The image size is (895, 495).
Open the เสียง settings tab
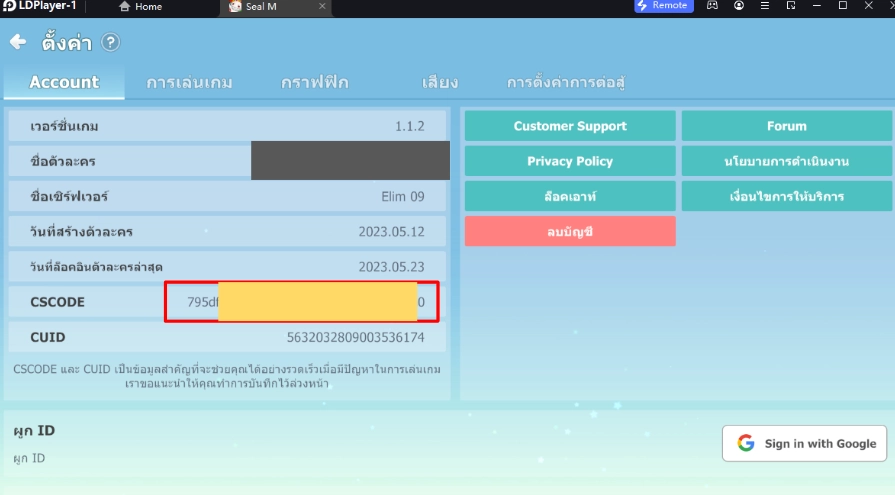[440, 83]
